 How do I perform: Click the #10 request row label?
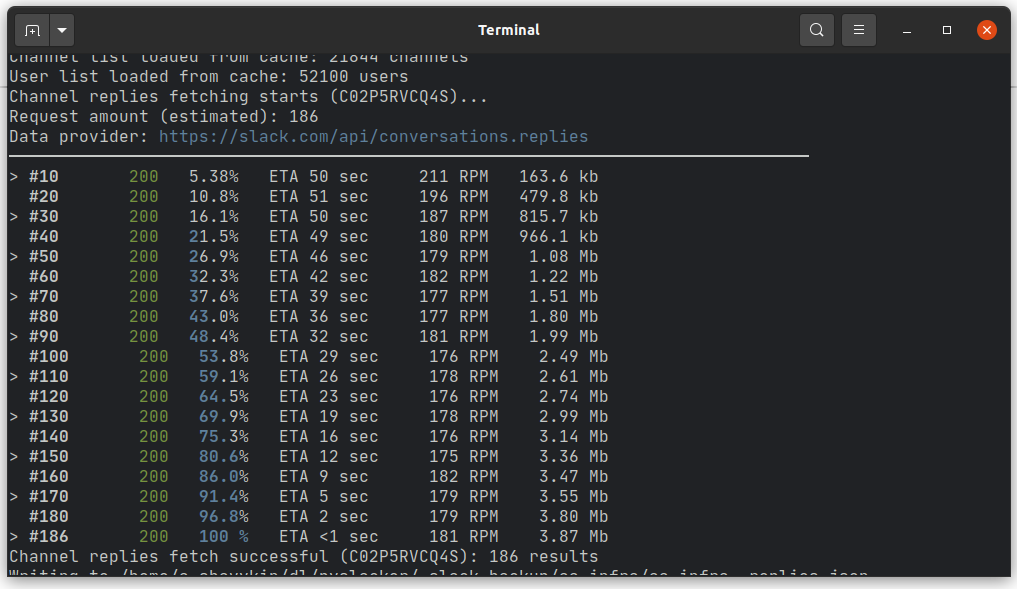[43, 176]
